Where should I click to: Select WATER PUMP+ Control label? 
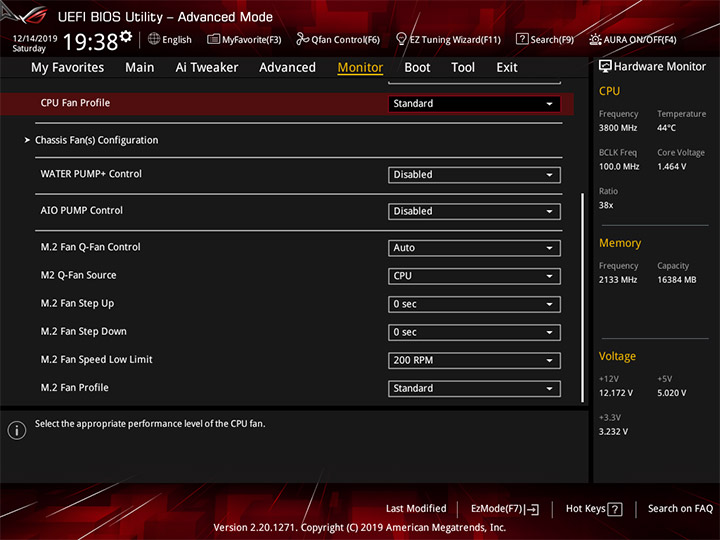click(91, 174)
